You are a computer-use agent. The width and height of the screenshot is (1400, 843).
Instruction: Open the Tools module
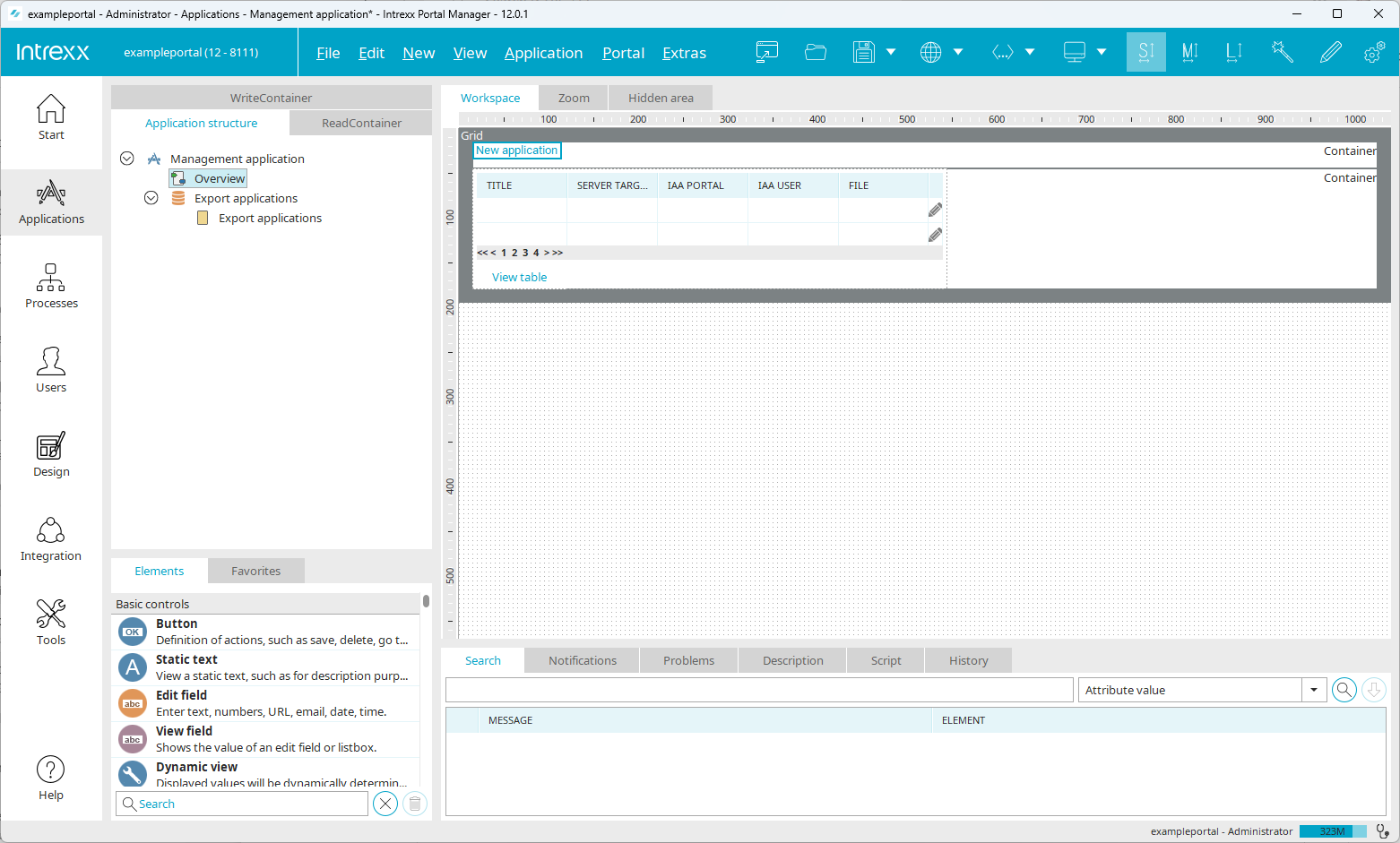click(x=51, y=624)
